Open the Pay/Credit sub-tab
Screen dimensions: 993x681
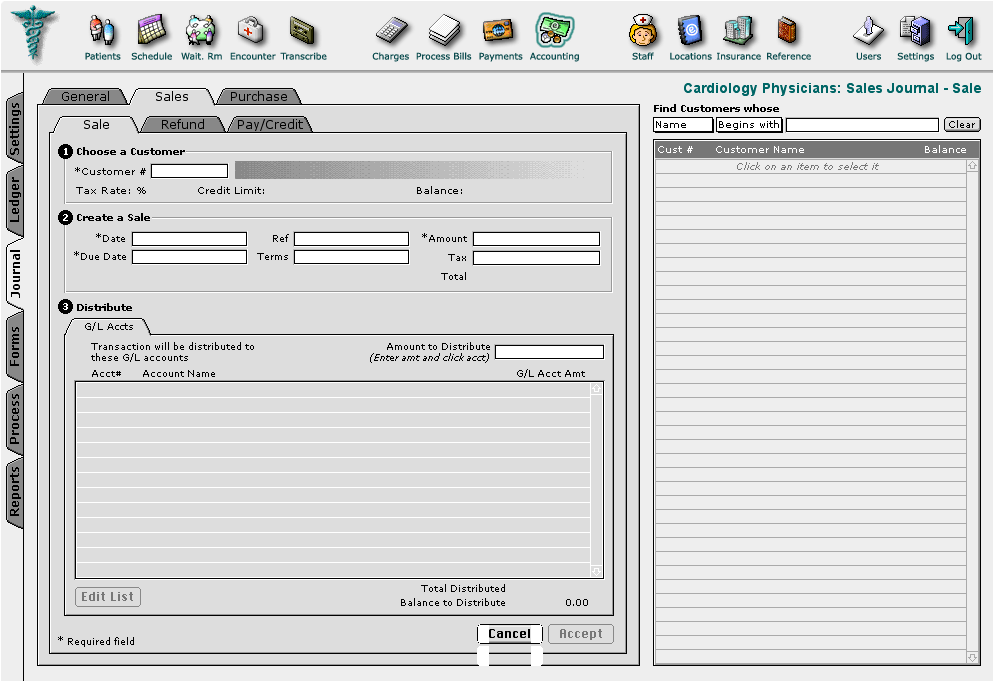[270, 124]
